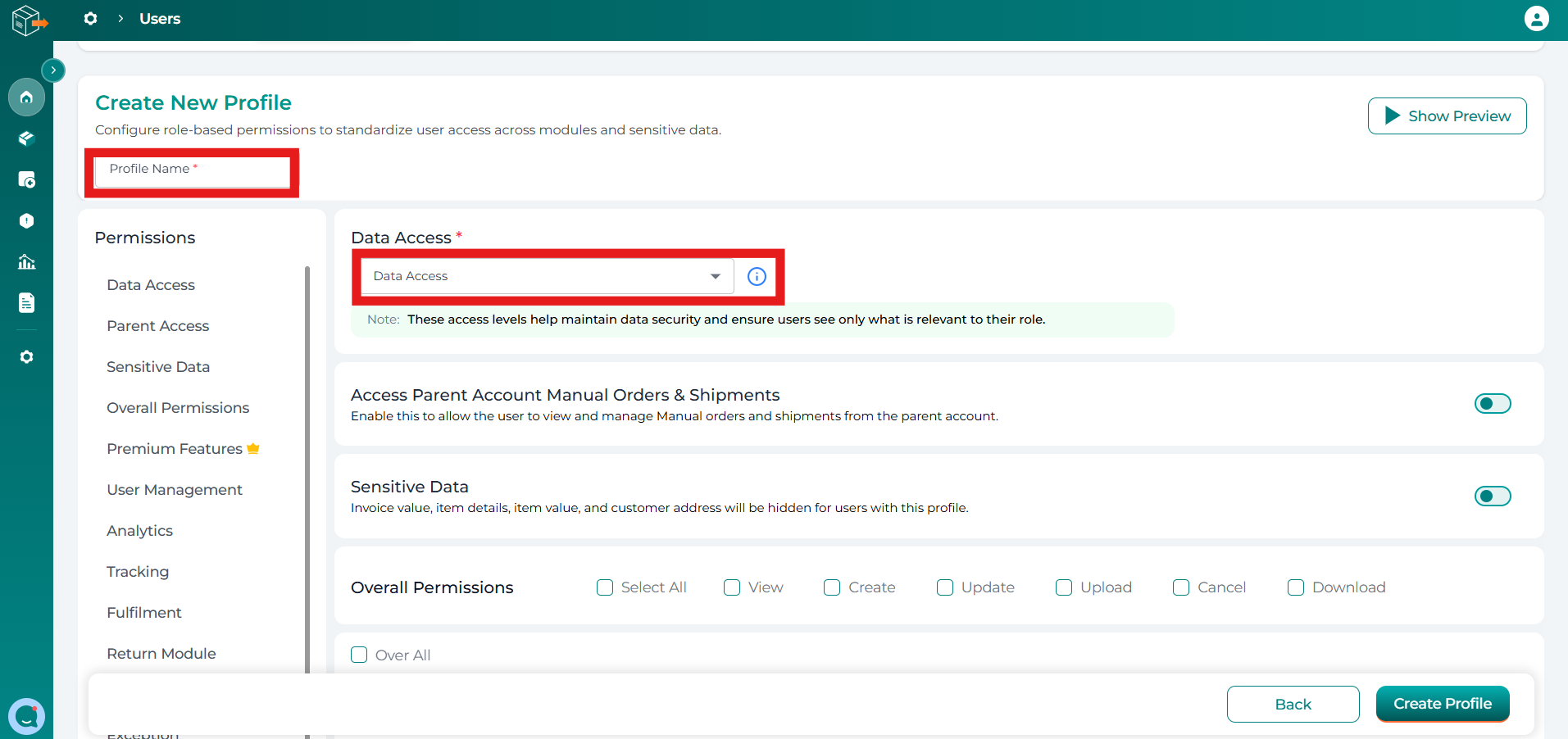Click the settings gear in sidebar

[x=26, y=357]
